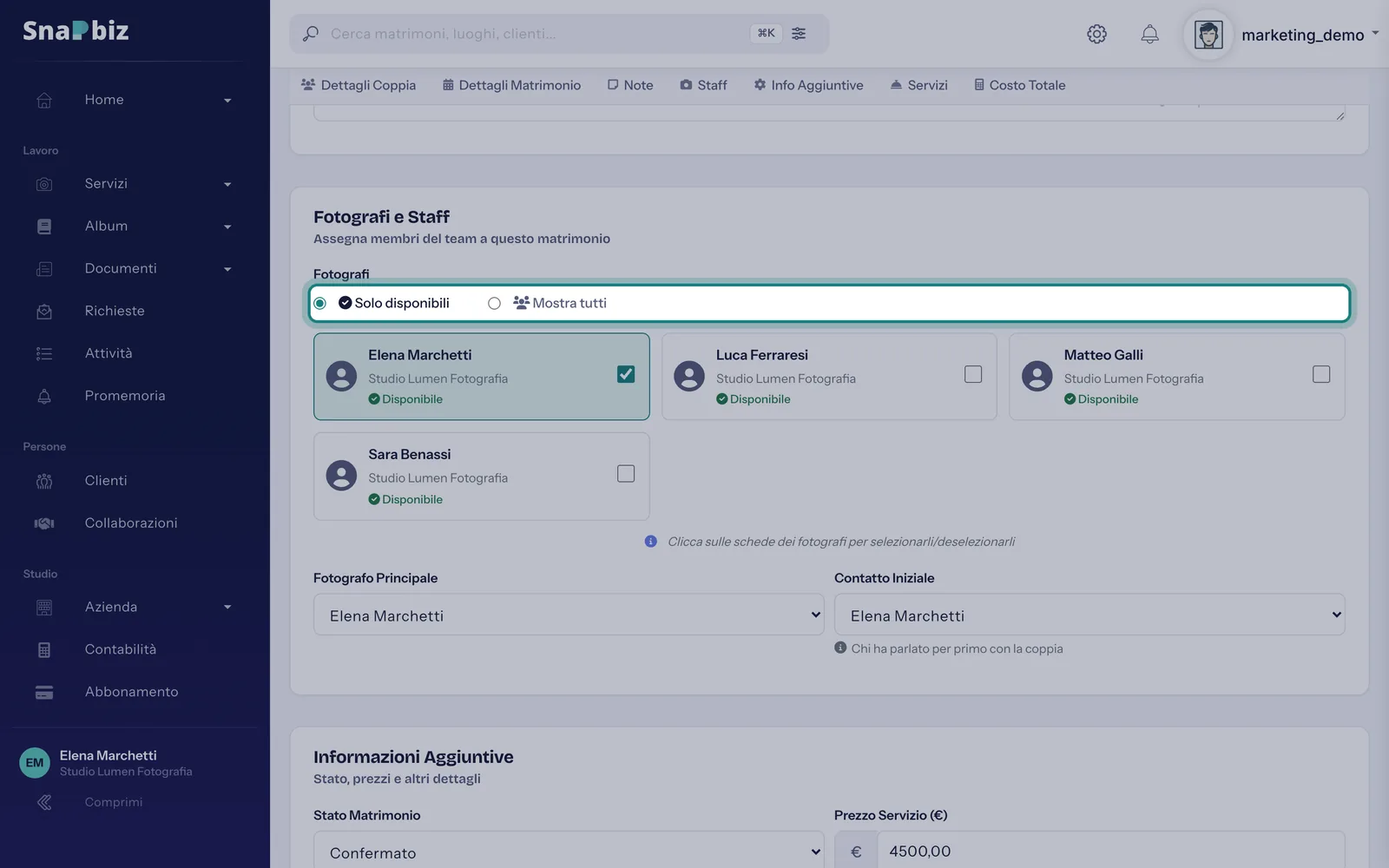Open the Fotografo Principale dropdown
Image resolution: width=1389 pixels, height=868 pixels.
569,615
